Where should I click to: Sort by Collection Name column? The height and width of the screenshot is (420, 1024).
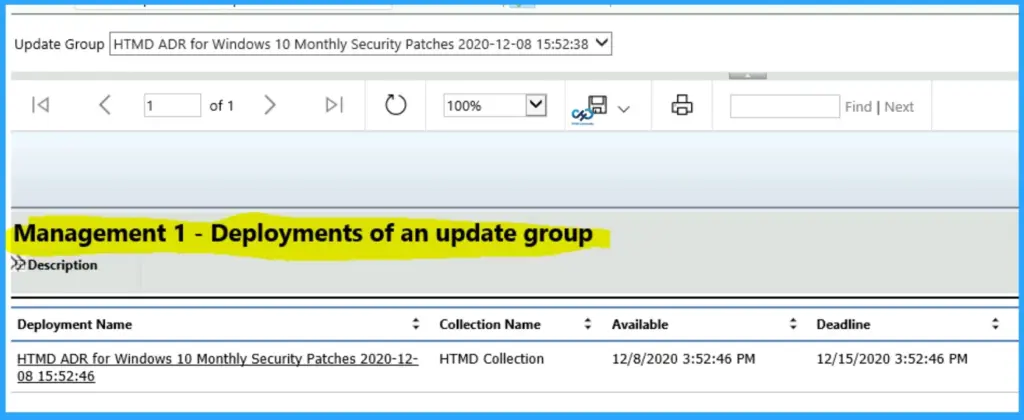588,324
